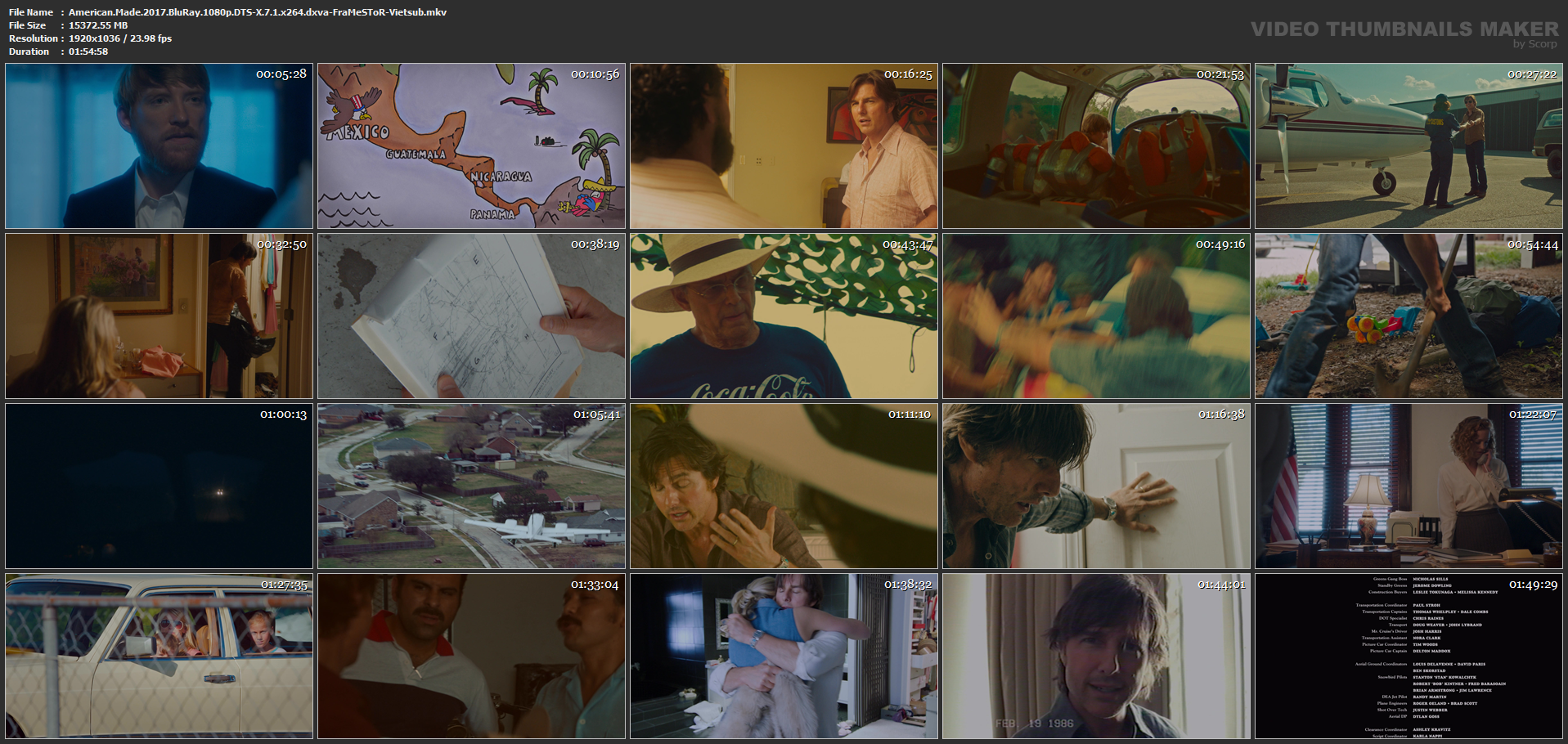
Task: Open the hugging couple thumbnail at 01:38:32
Action: click(784, 657)
